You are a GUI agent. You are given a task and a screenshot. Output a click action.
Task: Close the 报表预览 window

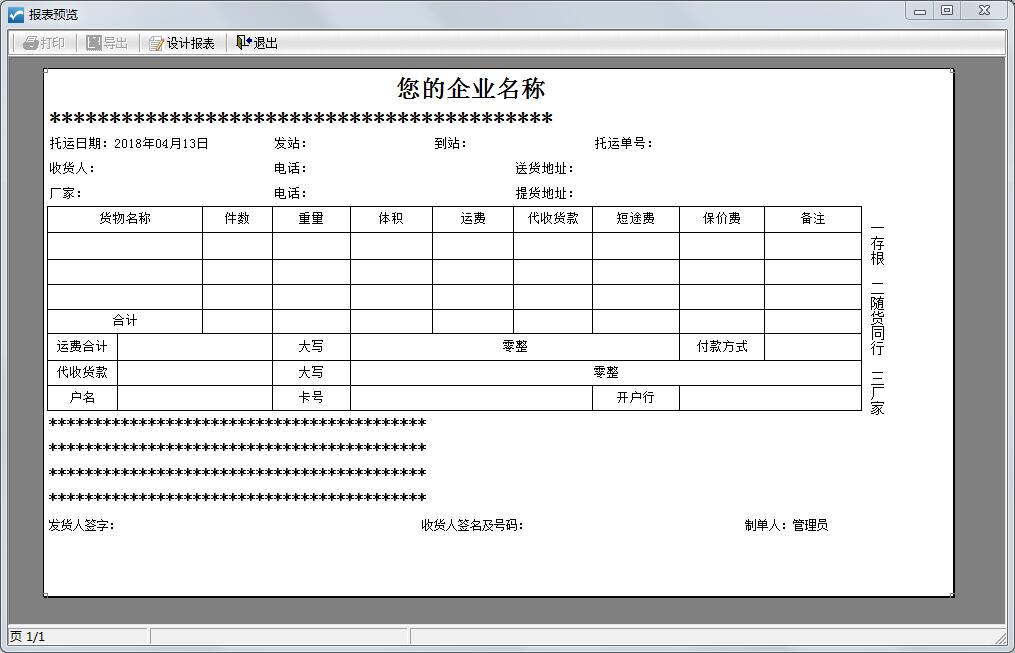click(x=985, y=11)
